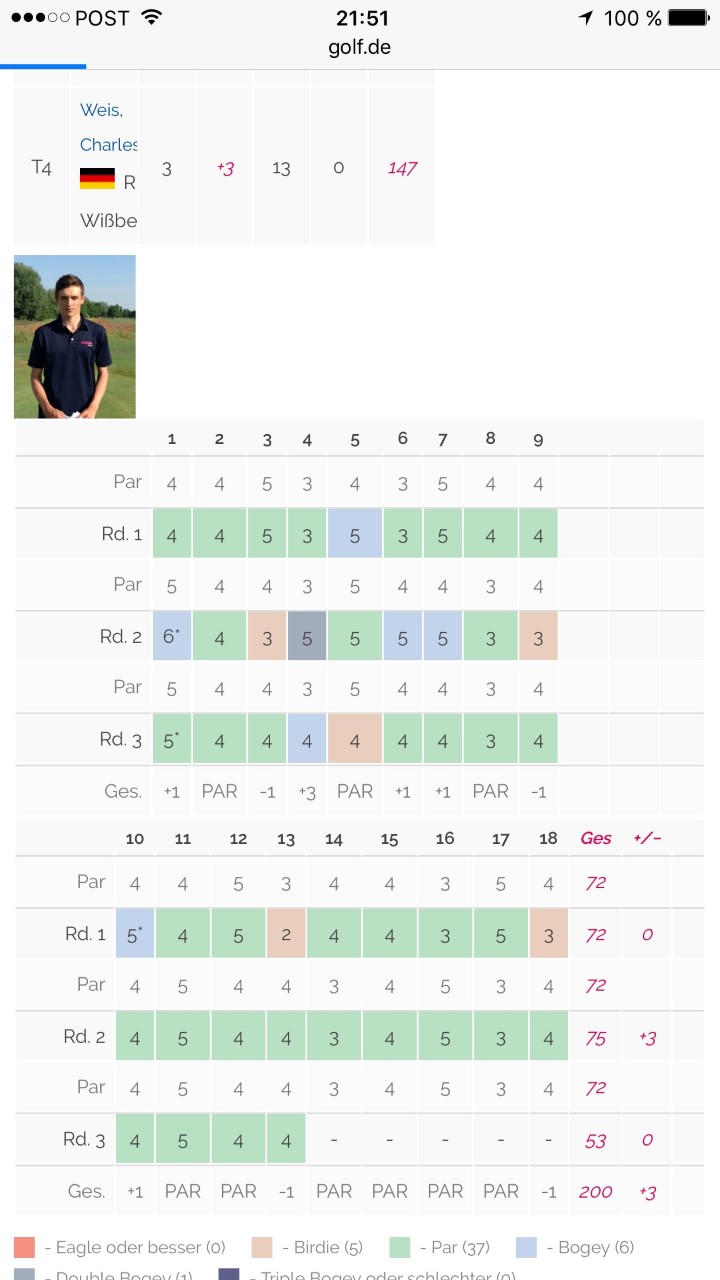This screenshot has height=1280, width=720.
Task: Open the Weis, Charles player link
Action: coord(108,125)
